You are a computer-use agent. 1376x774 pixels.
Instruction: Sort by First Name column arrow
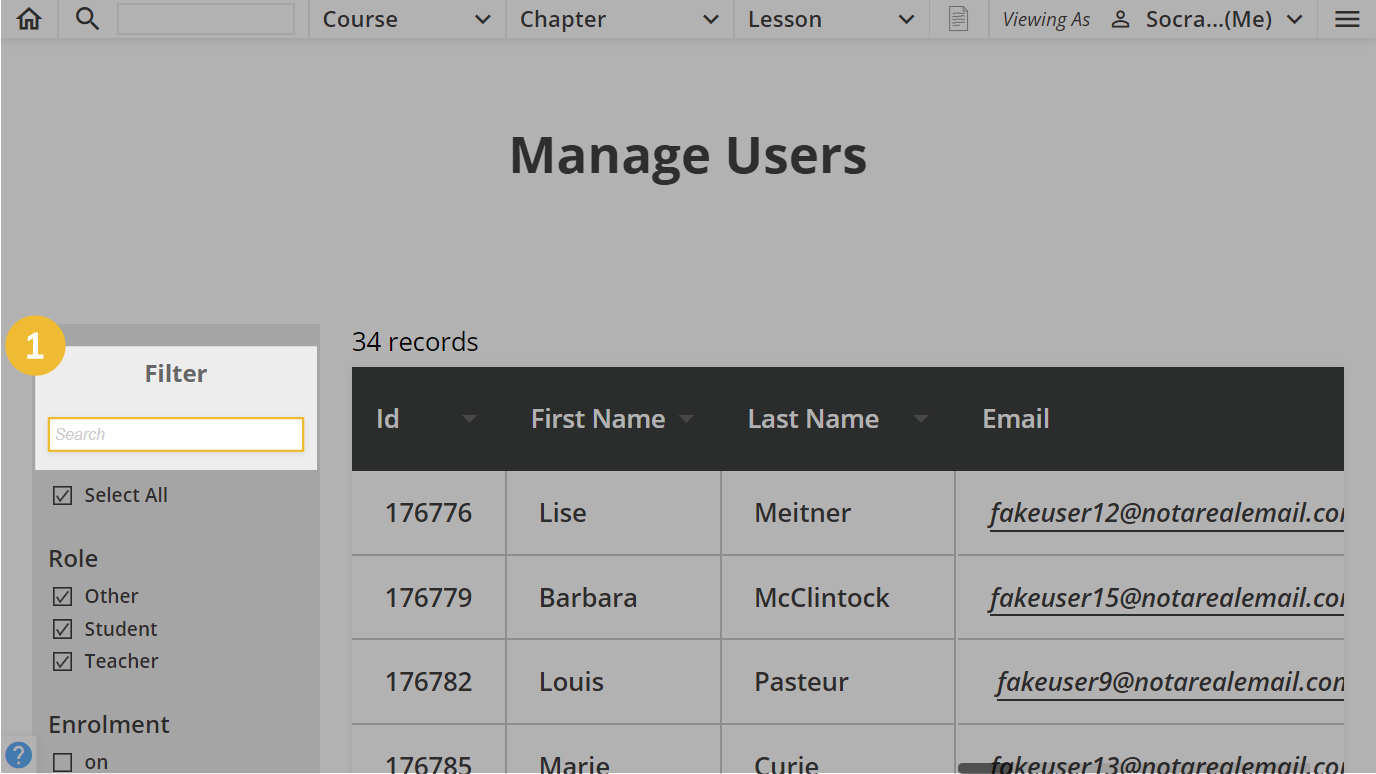click(686, 419)
